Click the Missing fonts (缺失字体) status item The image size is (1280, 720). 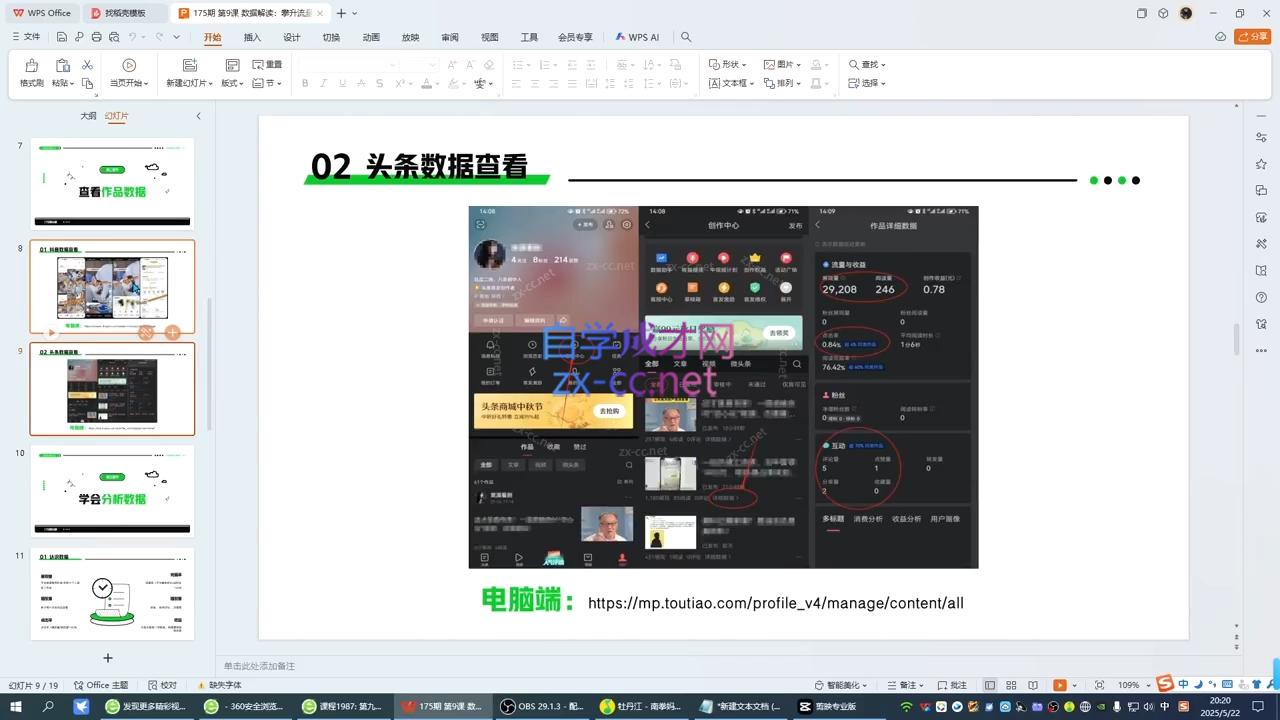[x=218, y=685]
